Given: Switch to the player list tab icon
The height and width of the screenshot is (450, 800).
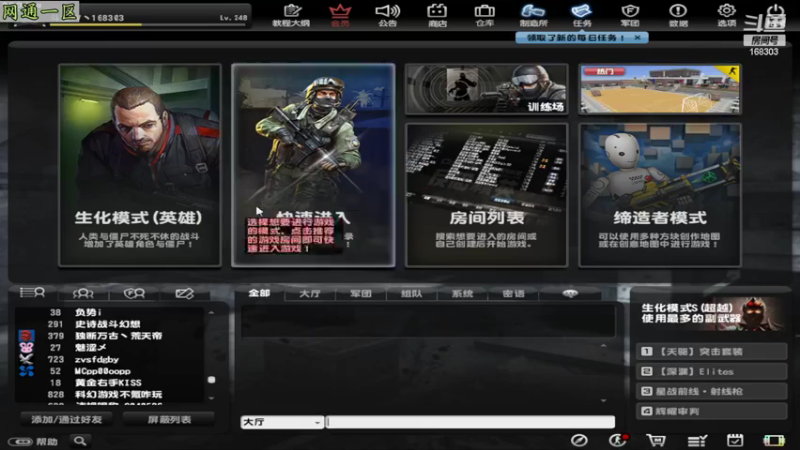Looking at the screenshot, I should [32, 292].
